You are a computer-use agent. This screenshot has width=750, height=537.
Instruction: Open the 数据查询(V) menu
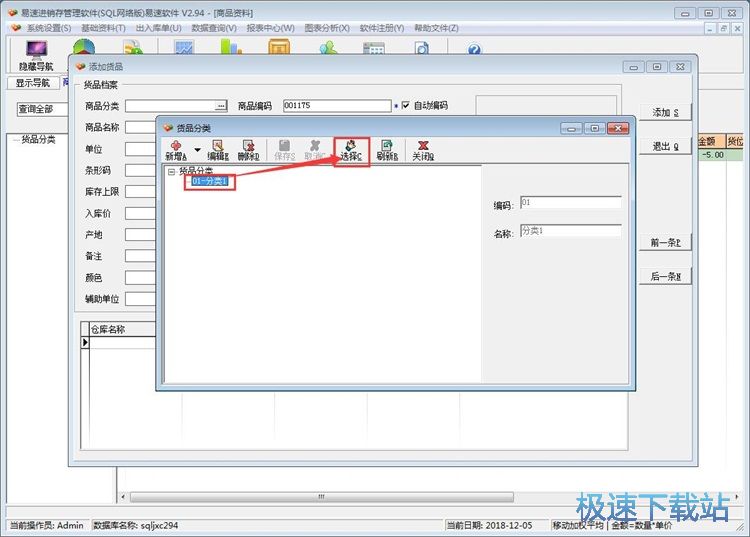214,28
